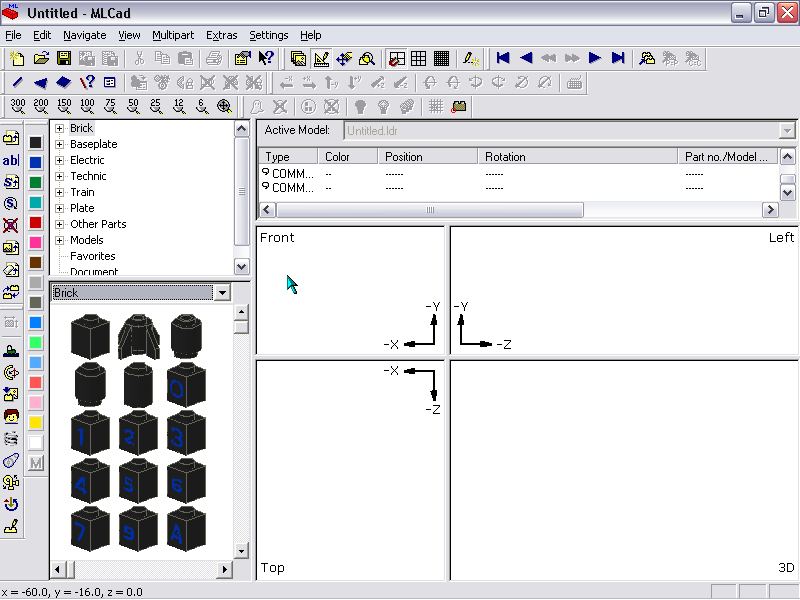Toggle View mode toolbar button

298,59
